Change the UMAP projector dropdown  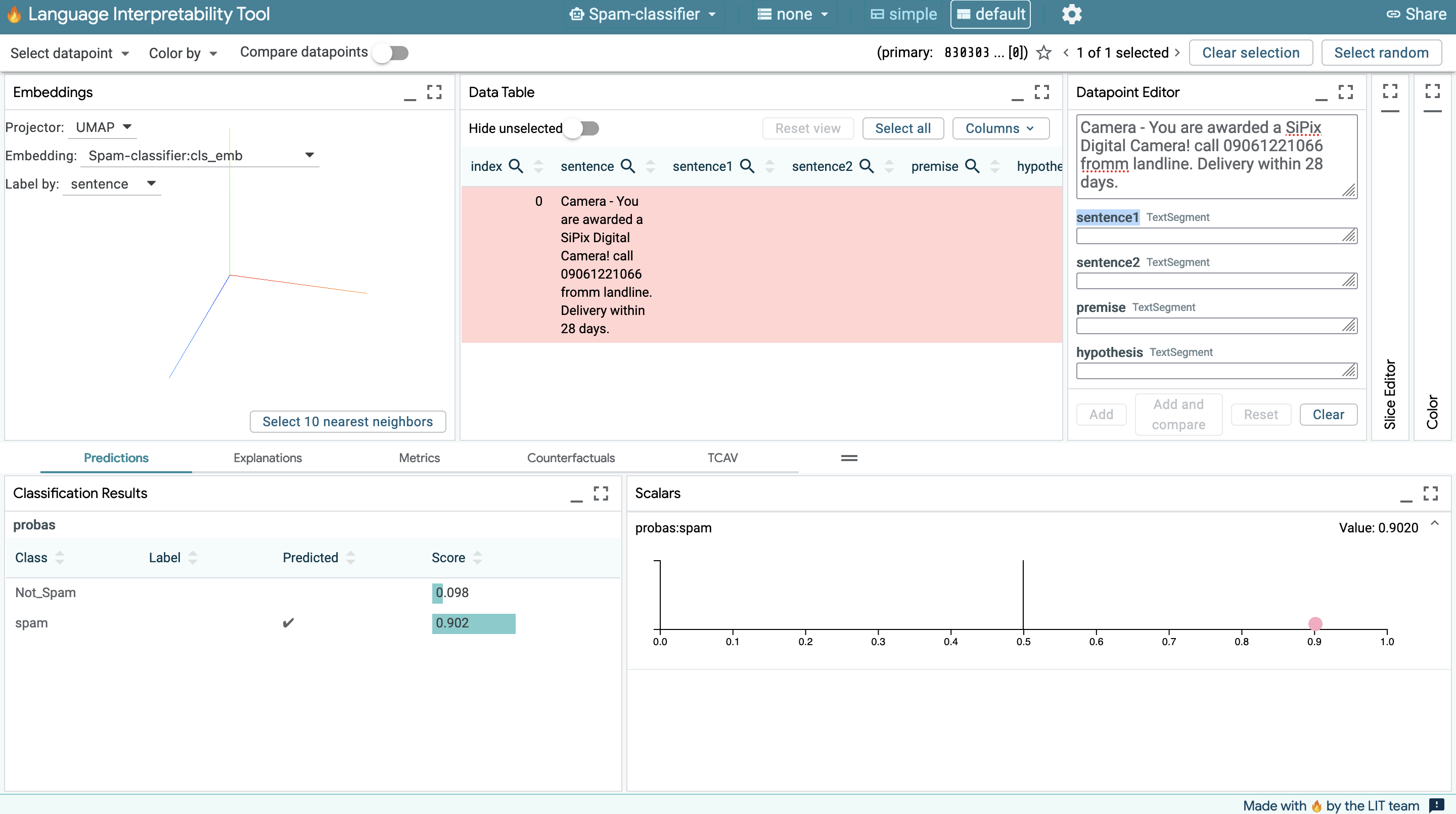103,127
